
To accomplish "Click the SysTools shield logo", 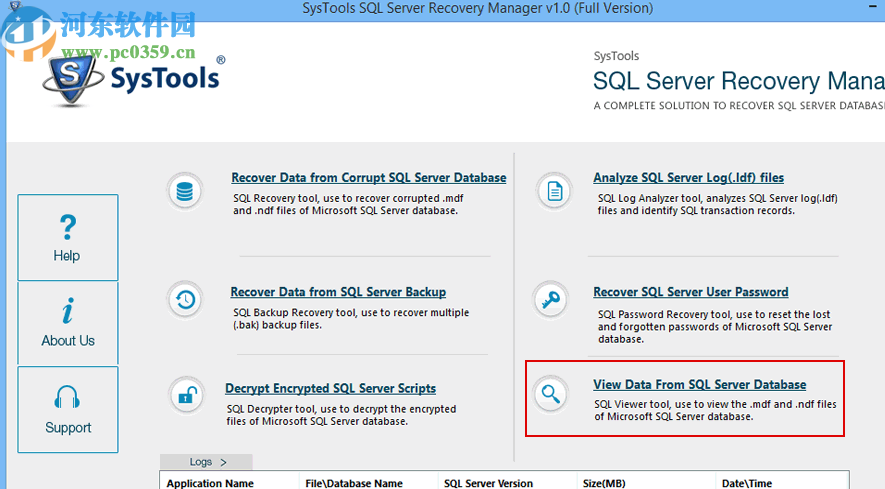I will pos(72,79).
